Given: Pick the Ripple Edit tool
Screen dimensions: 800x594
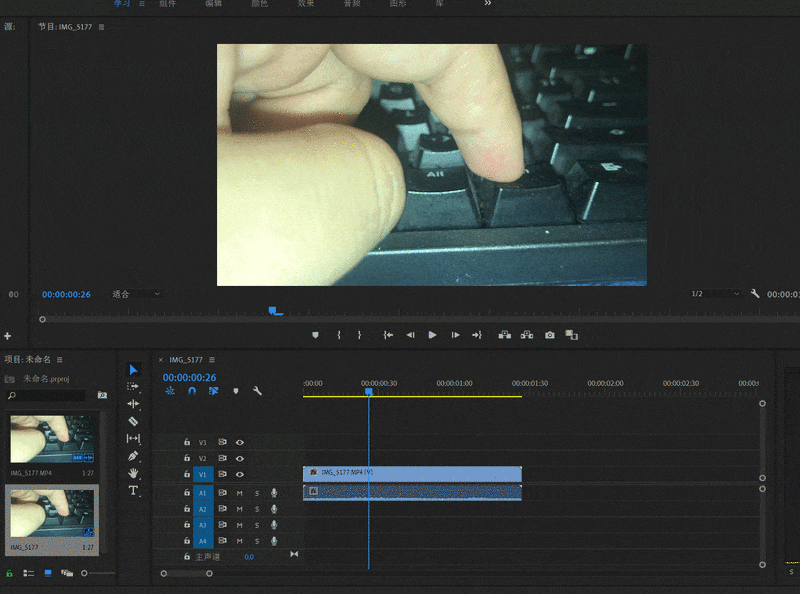Looking at the screenshot, I should [133, 404].
